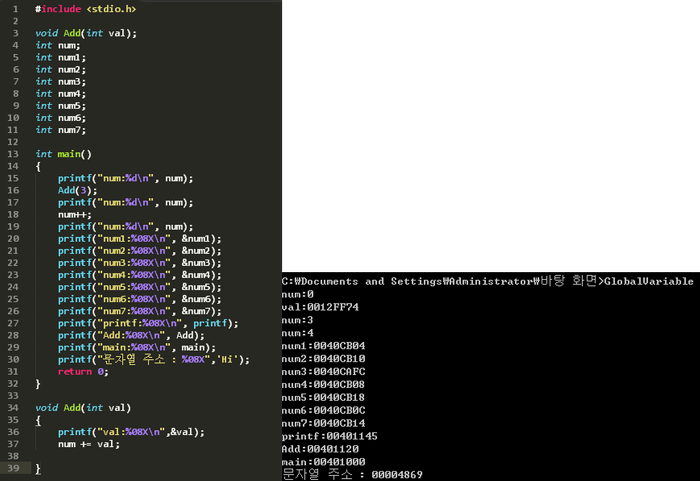Click the 'num6:0040CB0C' console output

[x=323, y=410]
